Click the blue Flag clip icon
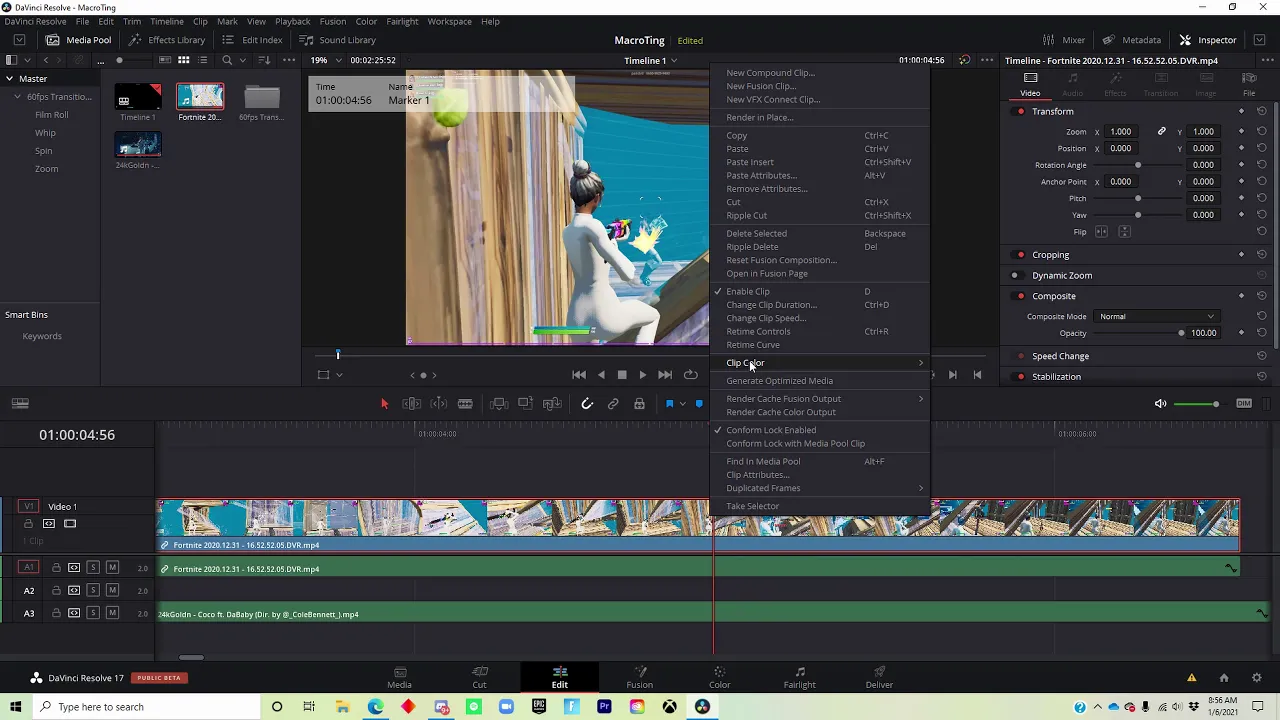This screenshot has height=720, width=1280. point(669,404)
